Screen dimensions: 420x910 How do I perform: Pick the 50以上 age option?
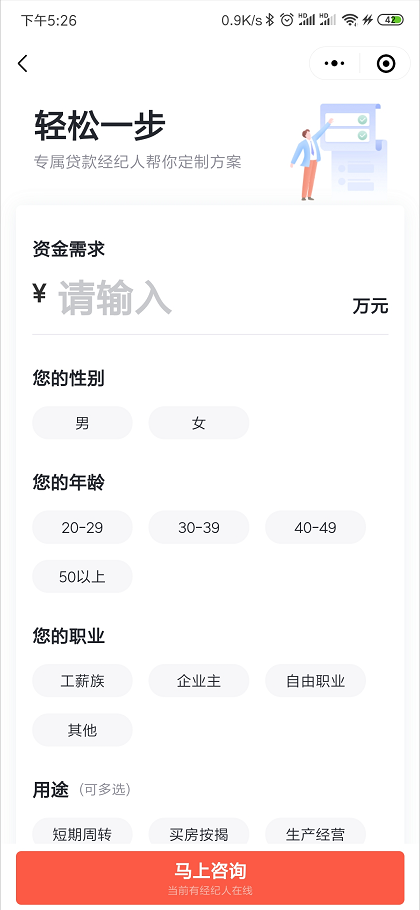[x=82, y=577]
